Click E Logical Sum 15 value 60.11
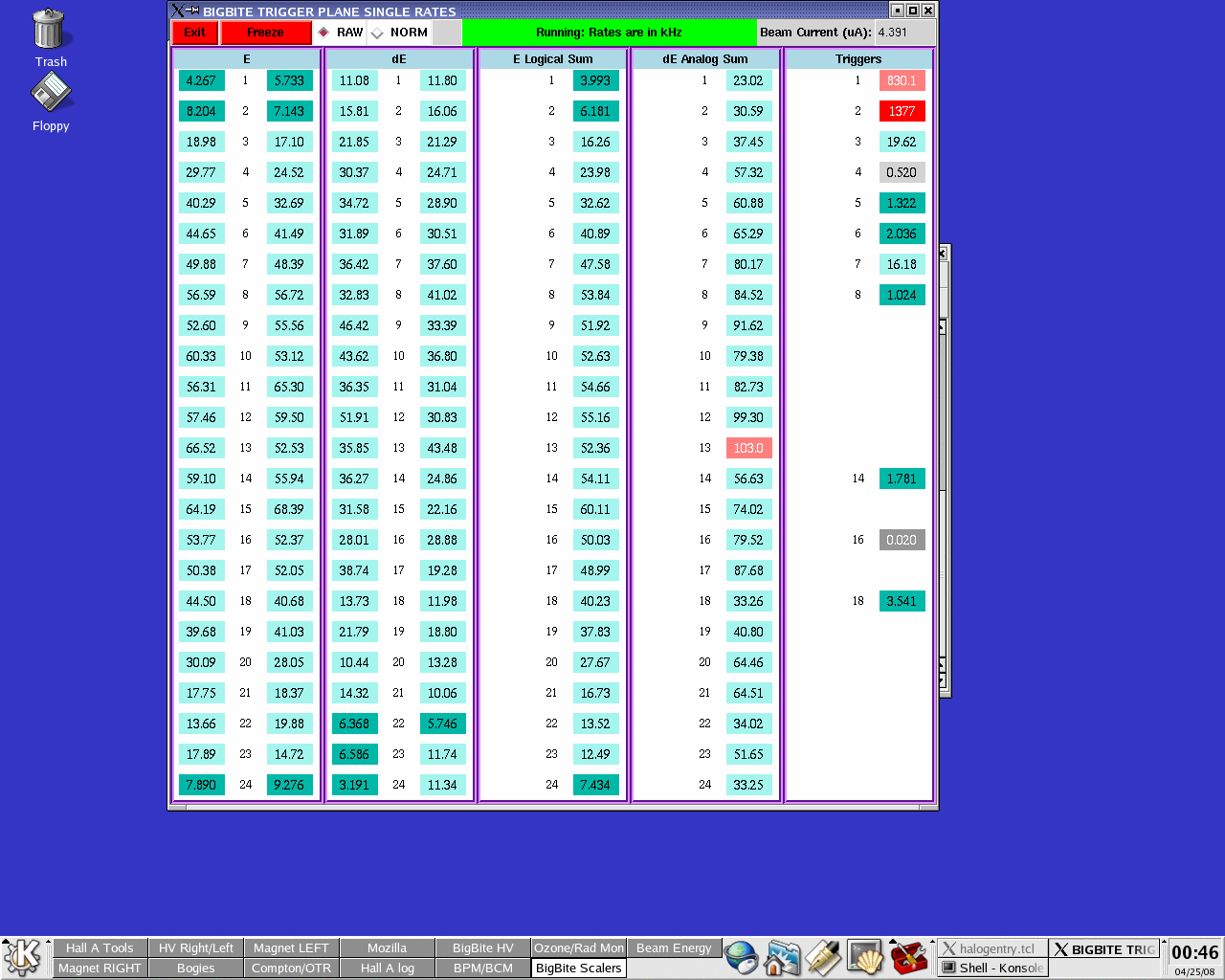1225x980 pixels. pos(595,509)
